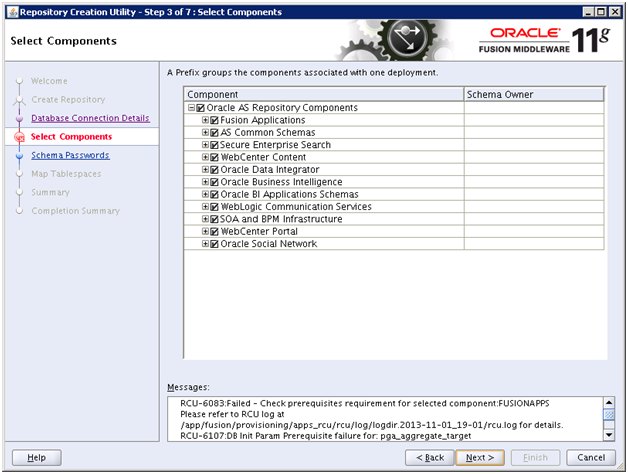The height and width of the screenshot is (474, 628).
Task: Select the Select Components step in sidebar
Action: coord(71,137)
